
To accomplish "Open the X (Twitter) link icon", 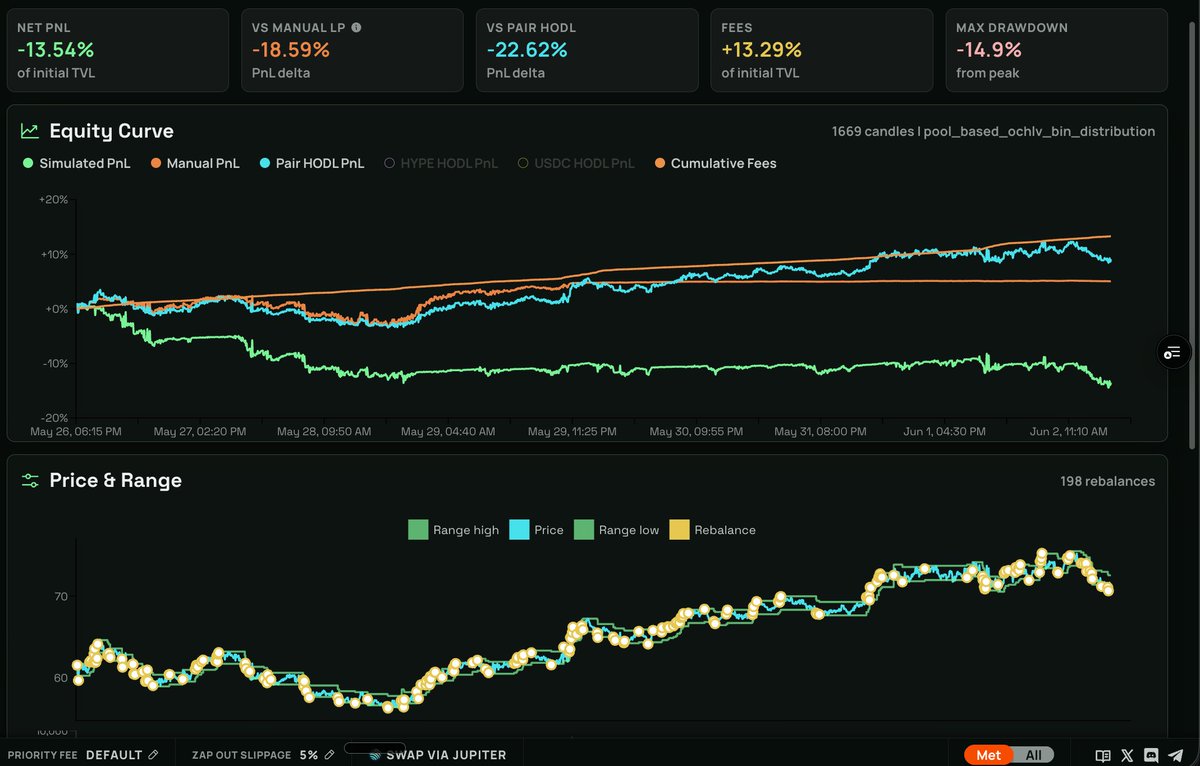I will pos(1128,755).
